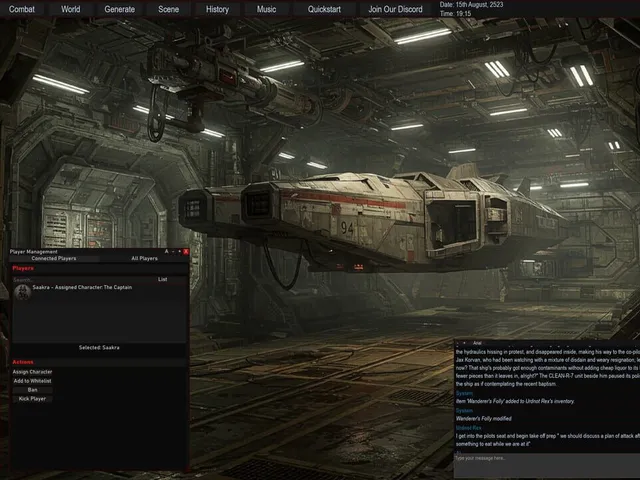Open the Music menu
The width and height of the screenshot is (640, 480).
(266, 9)
